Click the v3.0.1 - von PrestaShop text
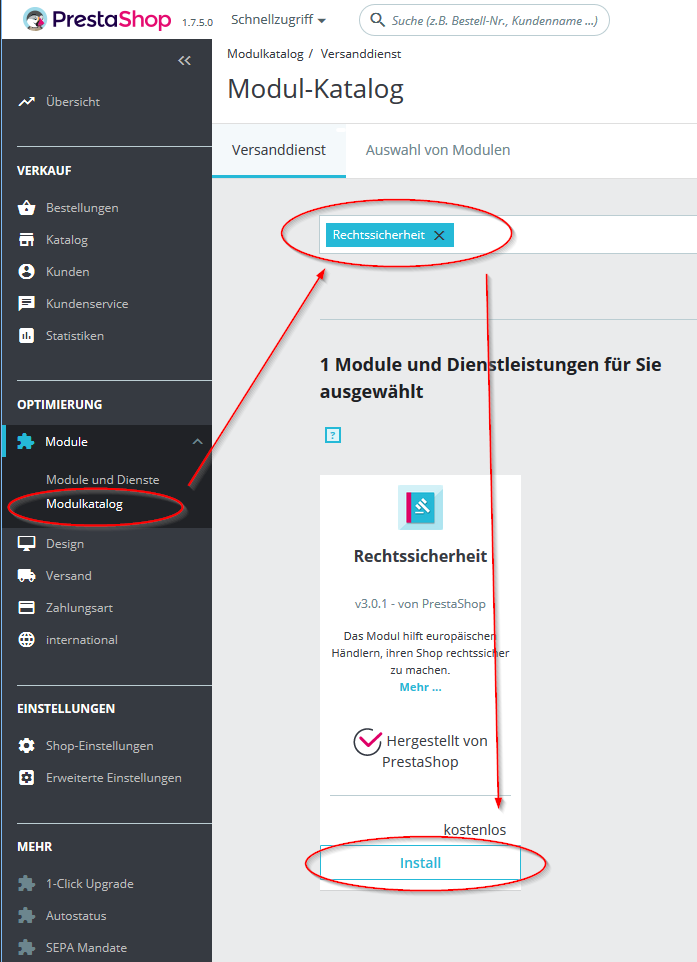Screen dimensions: 697x962 pos(420,604)
